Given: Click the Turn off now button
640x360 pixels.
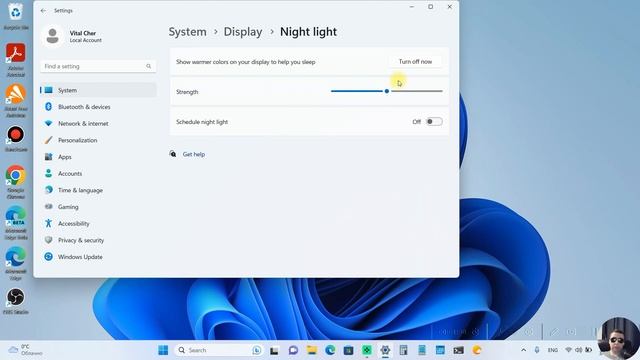Looking at the screenshot, I should 415,62.
